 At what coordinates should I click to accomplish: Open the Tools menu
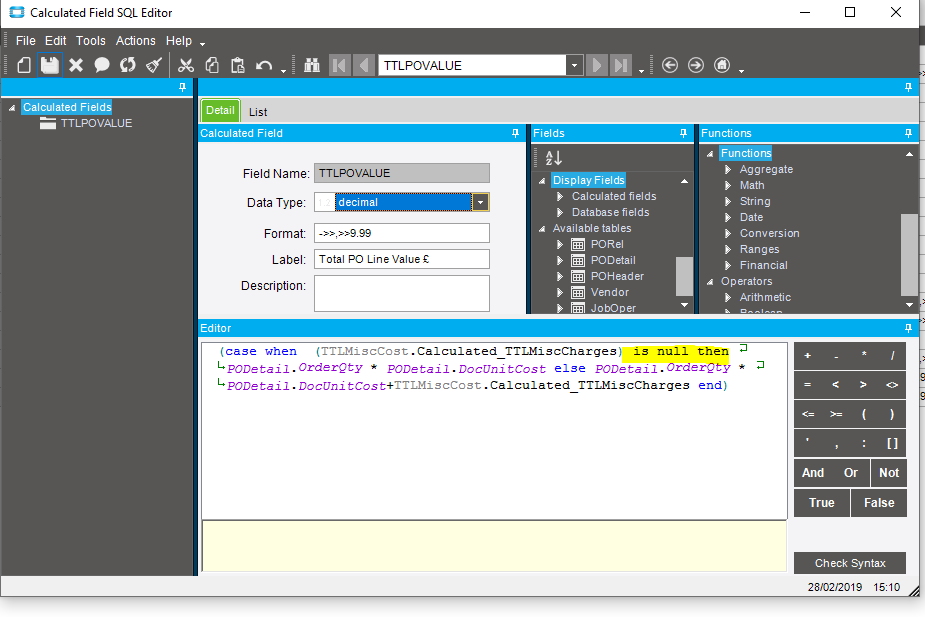click(x=90, y=41)
